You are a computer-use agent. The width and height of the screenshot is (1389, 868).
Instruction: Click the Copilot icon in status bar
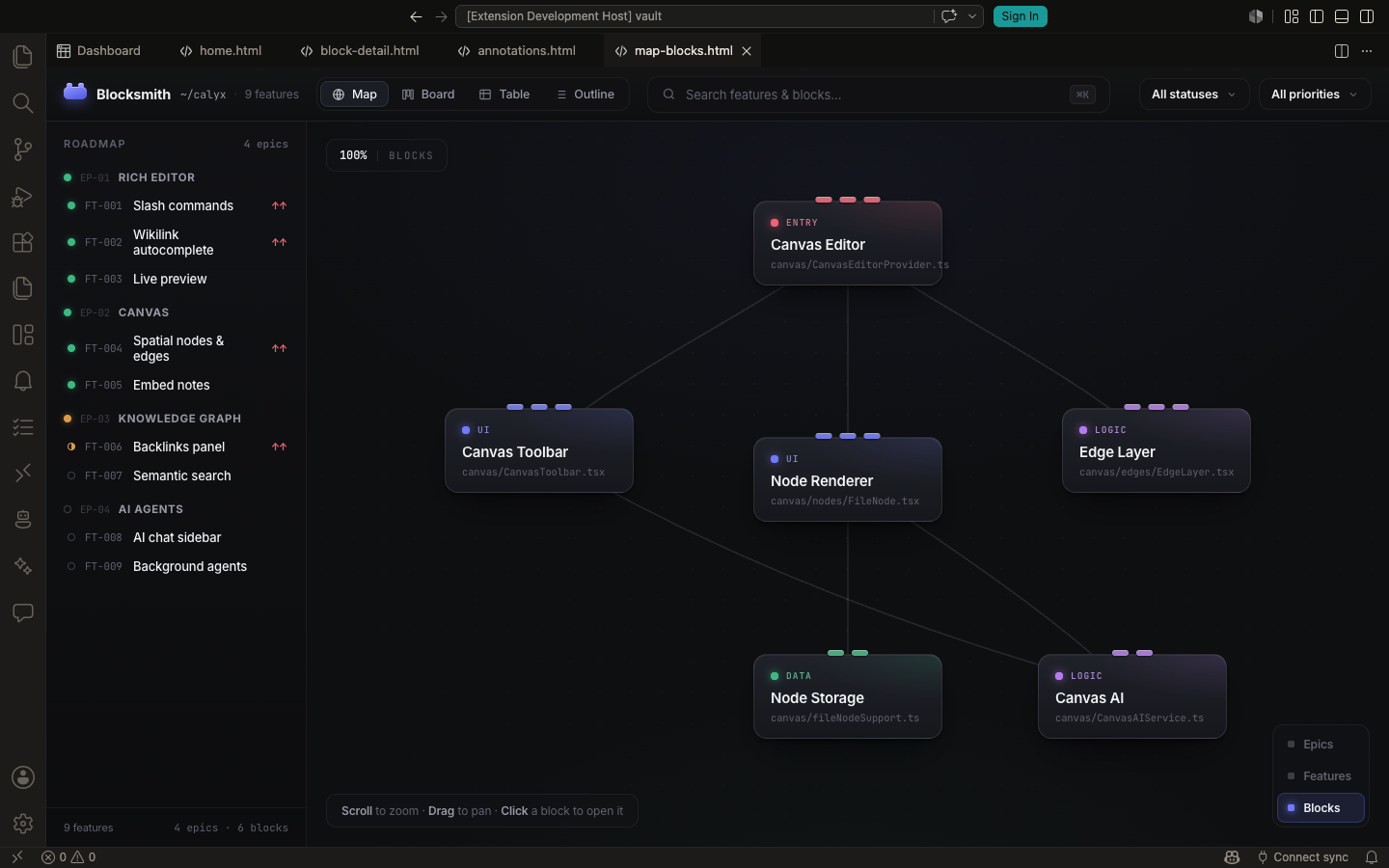[1232, 857]
